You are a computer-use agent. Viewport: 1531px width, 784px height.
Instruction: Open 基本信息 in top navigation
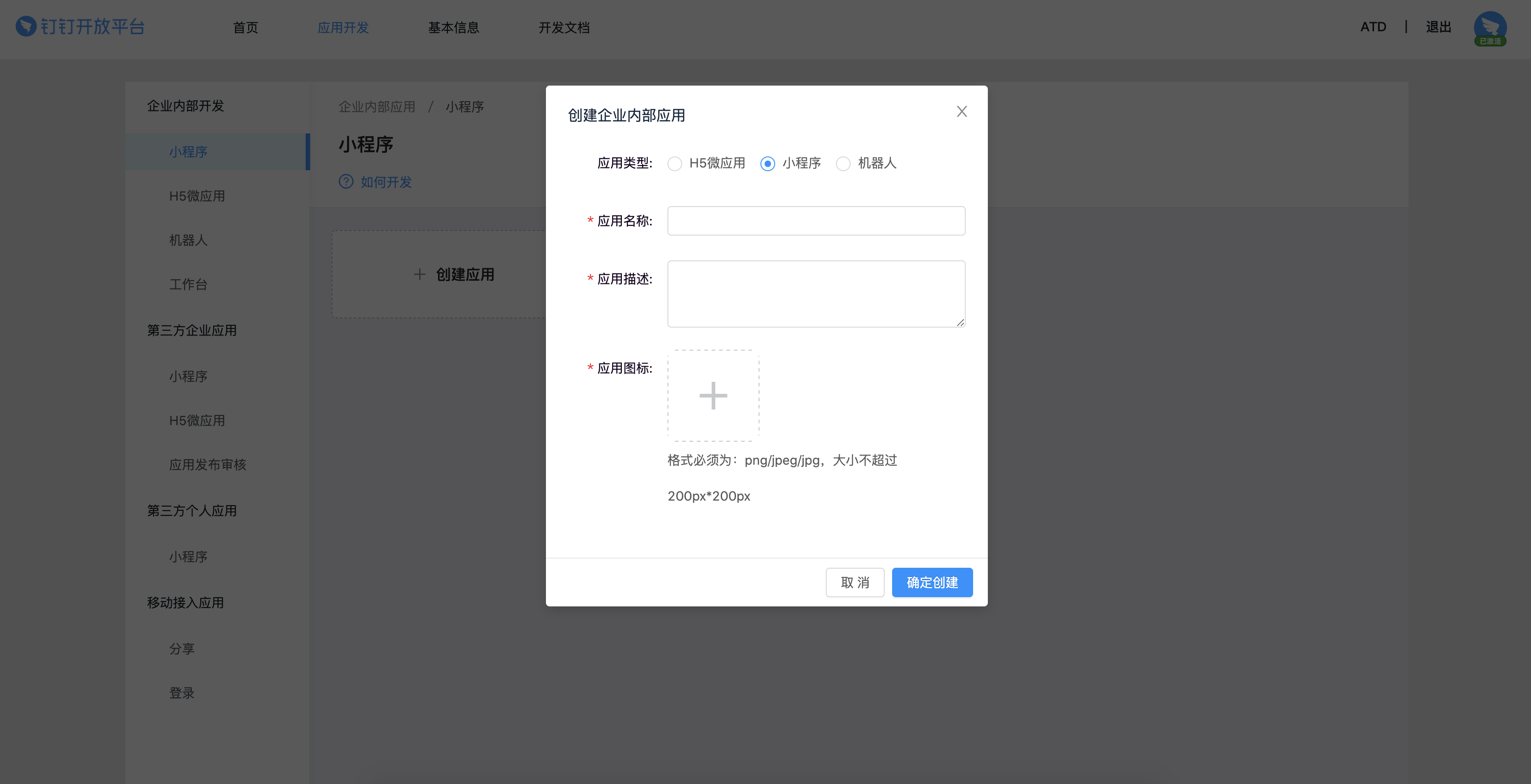(x=453, y=27)
